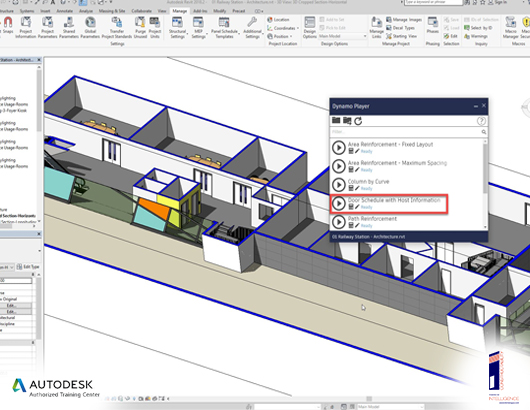Run the Path Reinforcement script
This screenshot has height=410, width=530.
coord(339,222)
